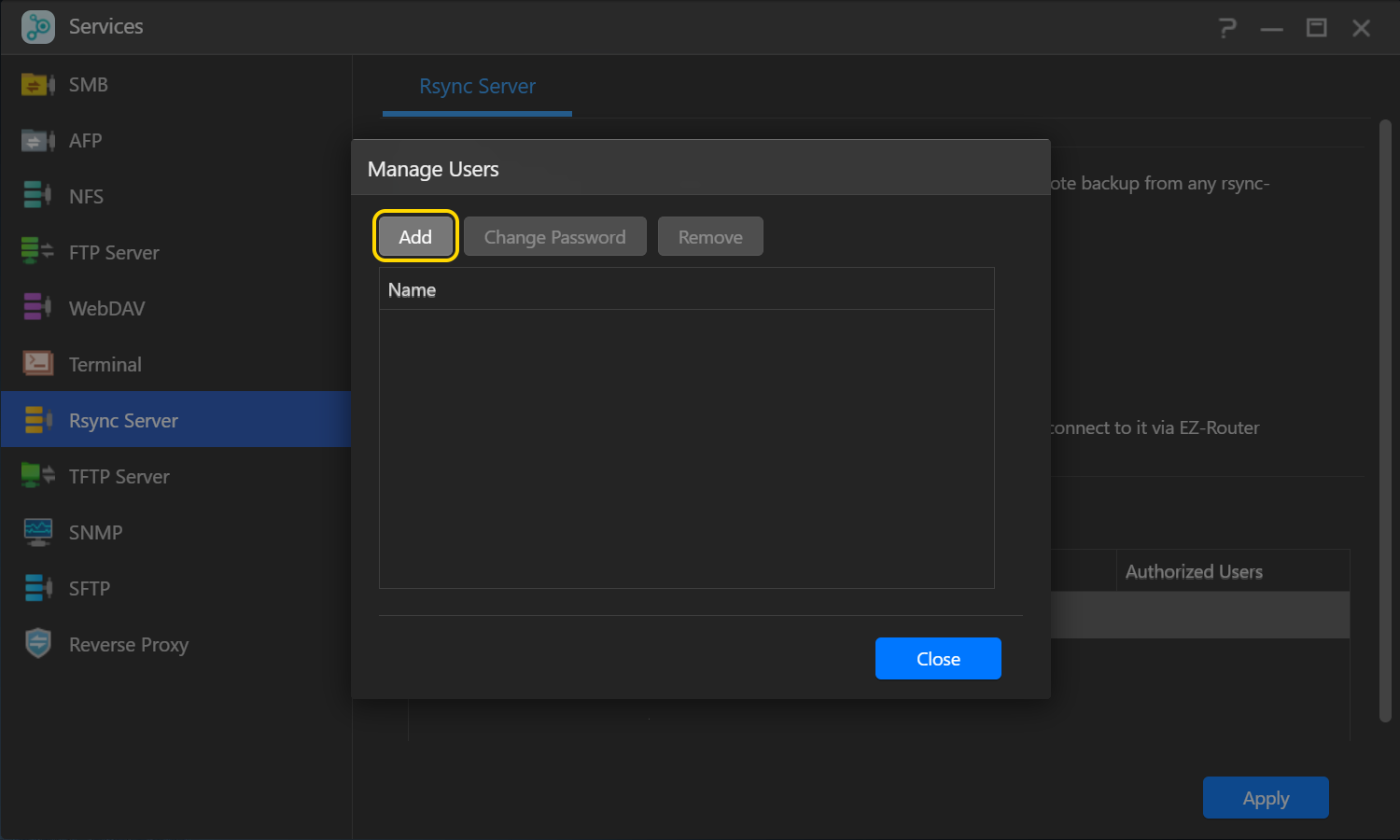Viewport: 1400px width, 840px height.
Task: Open help with the question mark icon
Action: [1227, 28]
